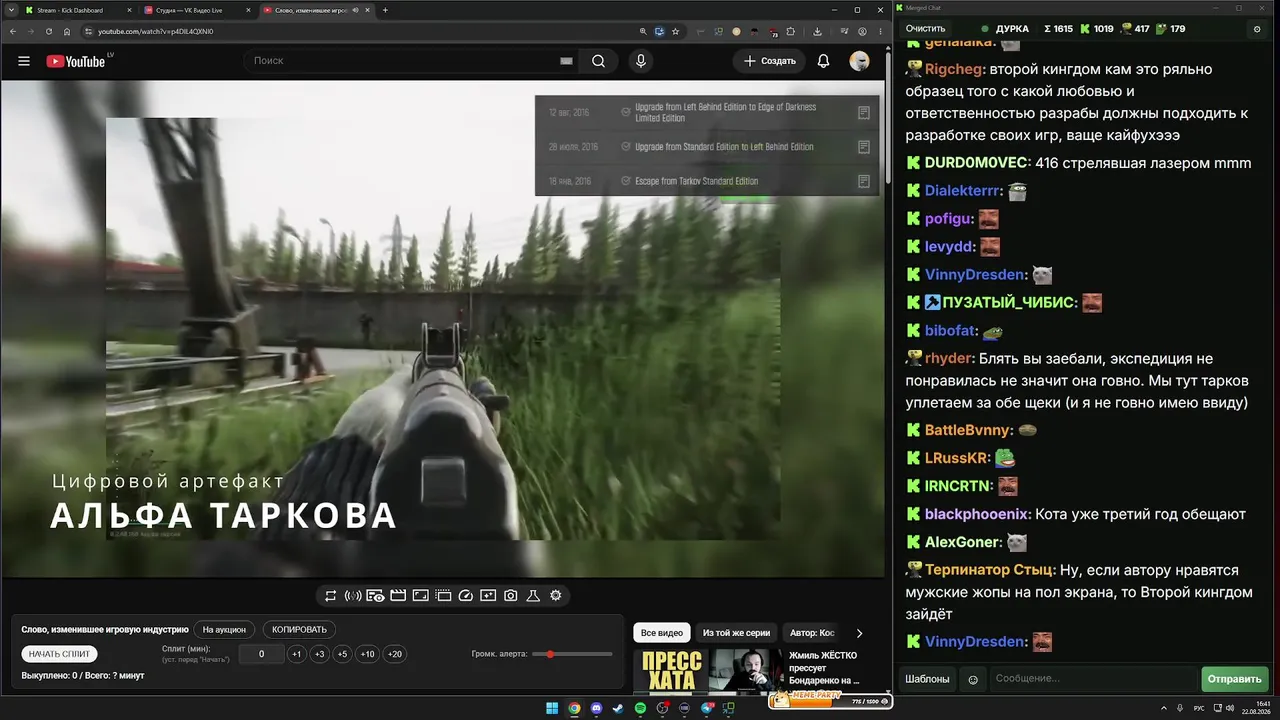This screenshot has height=720, width=1280.
Task: Click the YouTube address bar URL
Action: click(156, 31)
